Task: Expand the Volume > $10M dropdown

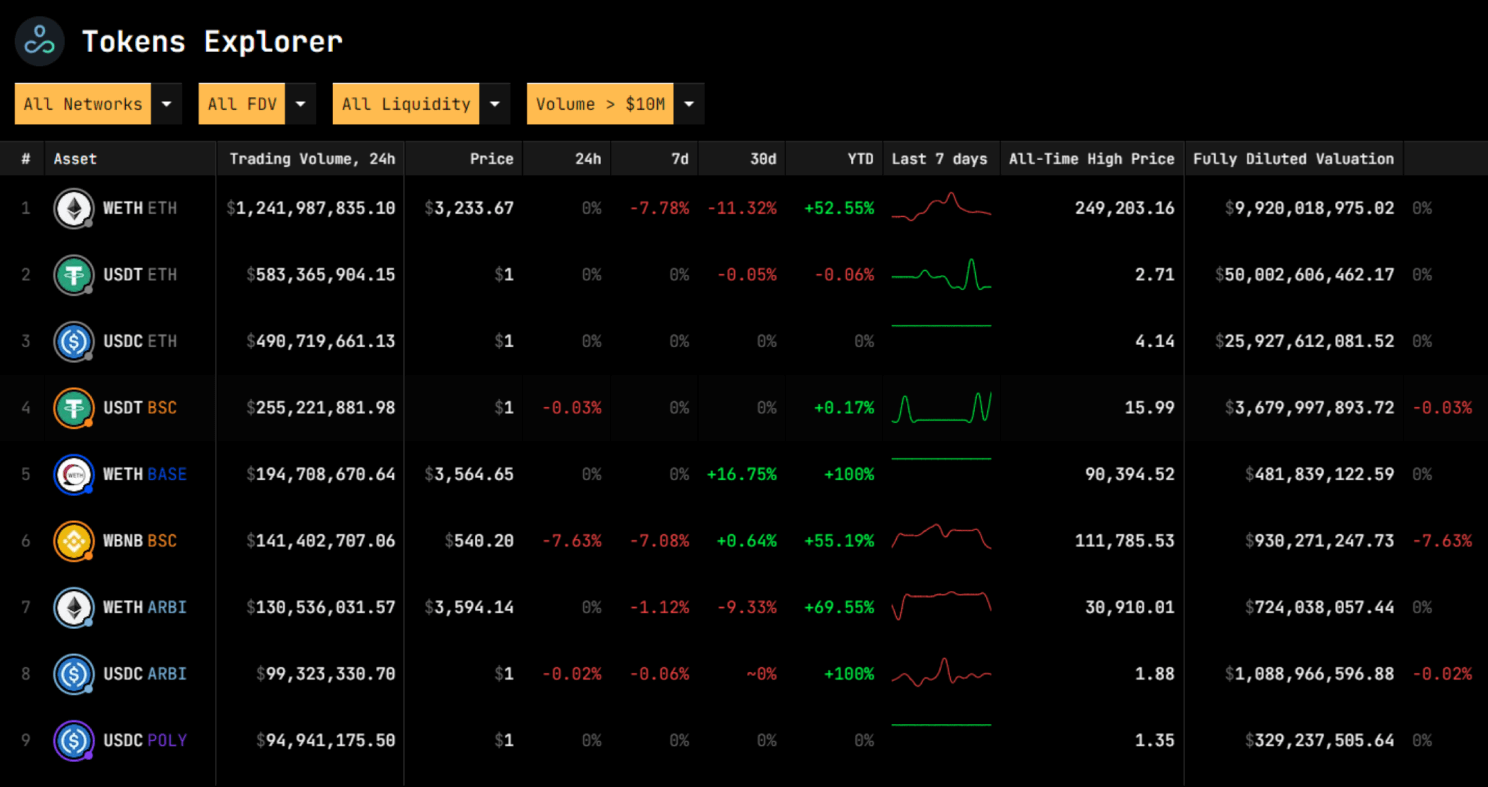Action: (x=689, y=104)
